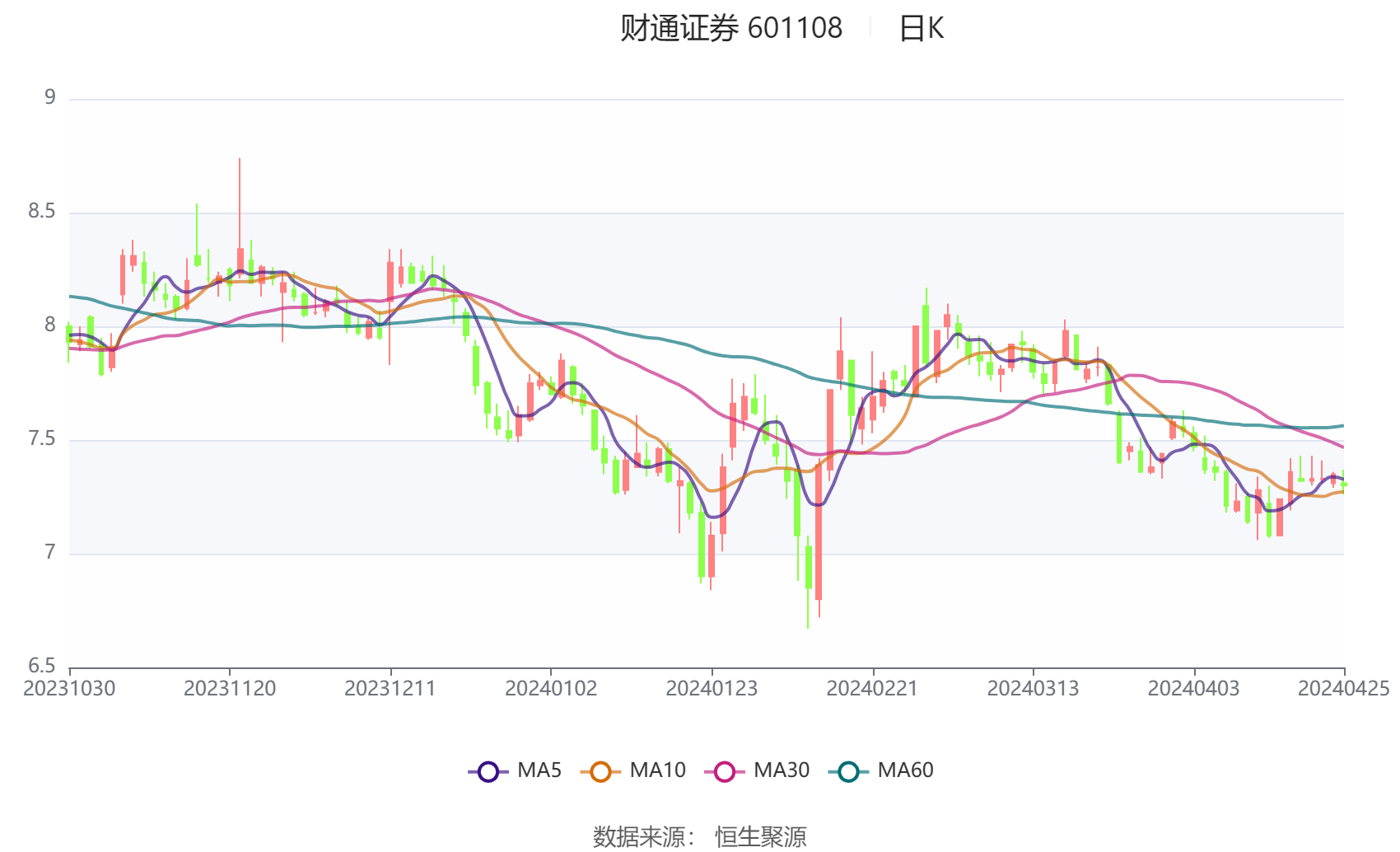Click the orange MA10 legend circle marker
The width and height of the screenshot is (1400, 852).
[x=600, y=772]
